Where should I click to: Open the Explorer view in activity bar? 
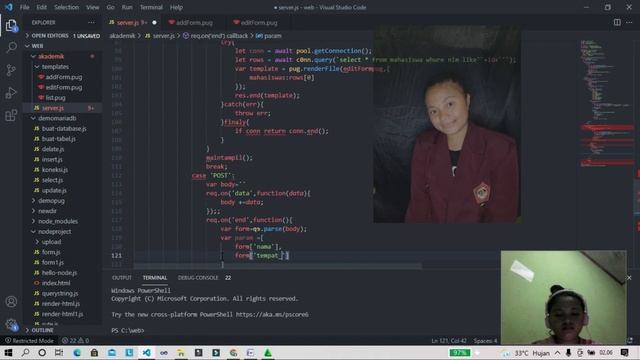coord(11,26)
